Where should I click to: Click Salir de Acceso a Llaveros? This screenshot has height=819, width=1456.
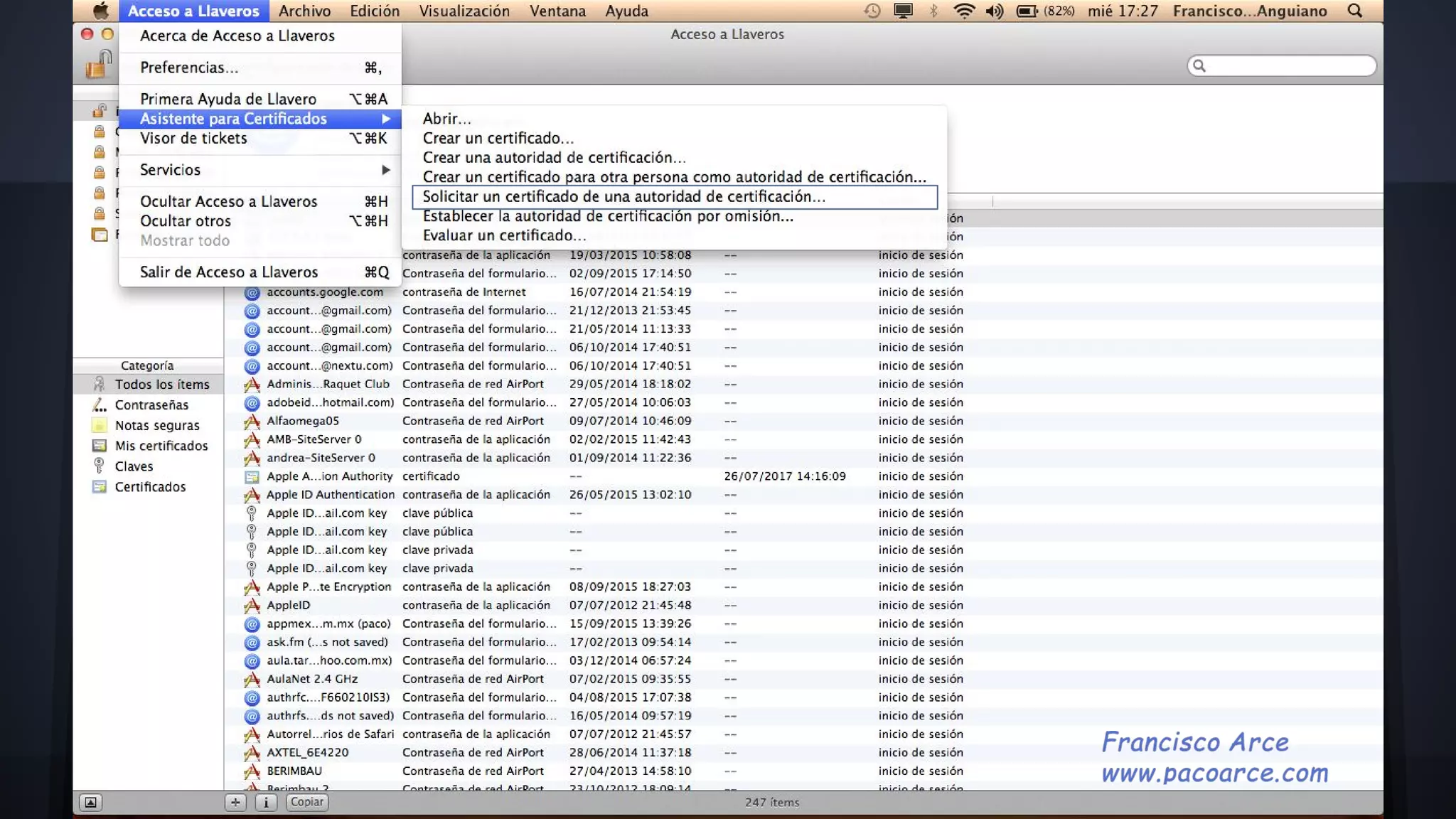coord(228,272)
